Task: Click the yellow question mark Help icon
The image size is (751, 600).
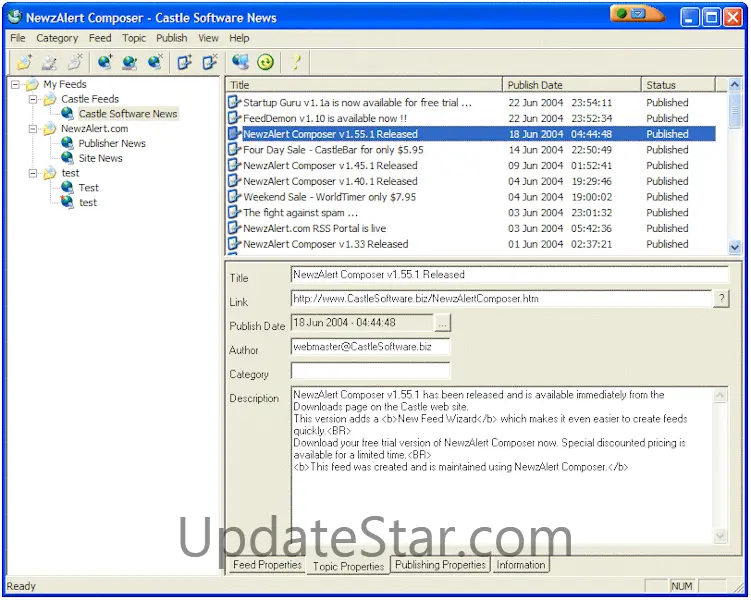Action: click(x=296, y=62)
